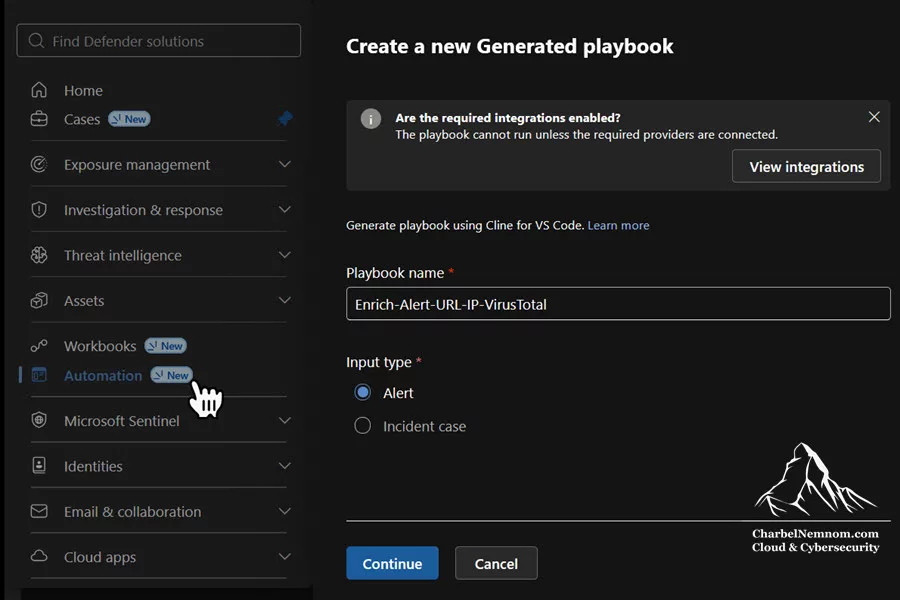This screenshot has width=900, height=600.
Task: Click the Playbook name input field
Action: pos(618,304)
